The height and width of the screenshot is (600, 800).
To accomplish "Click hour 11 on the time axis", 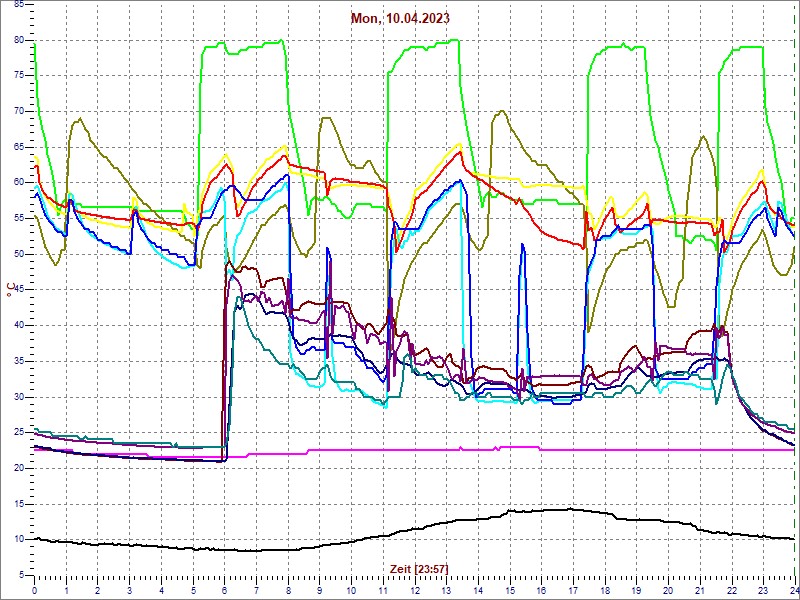I will pos(383,590).
